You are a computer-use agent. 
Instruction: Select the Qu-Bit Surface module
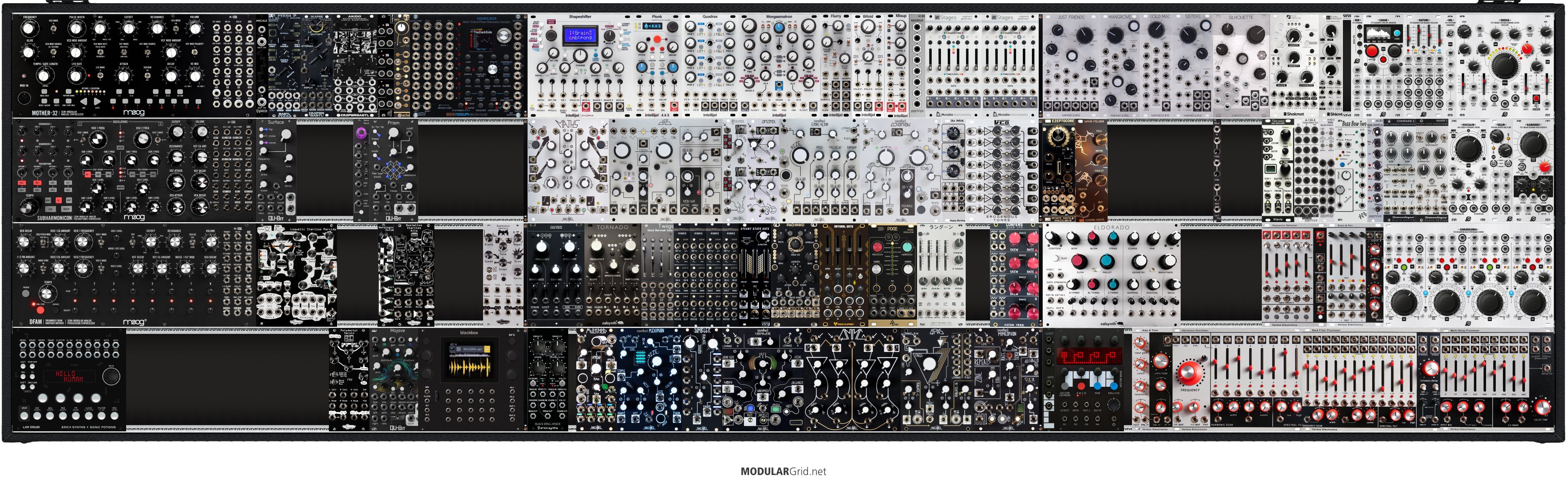point(276,170)
